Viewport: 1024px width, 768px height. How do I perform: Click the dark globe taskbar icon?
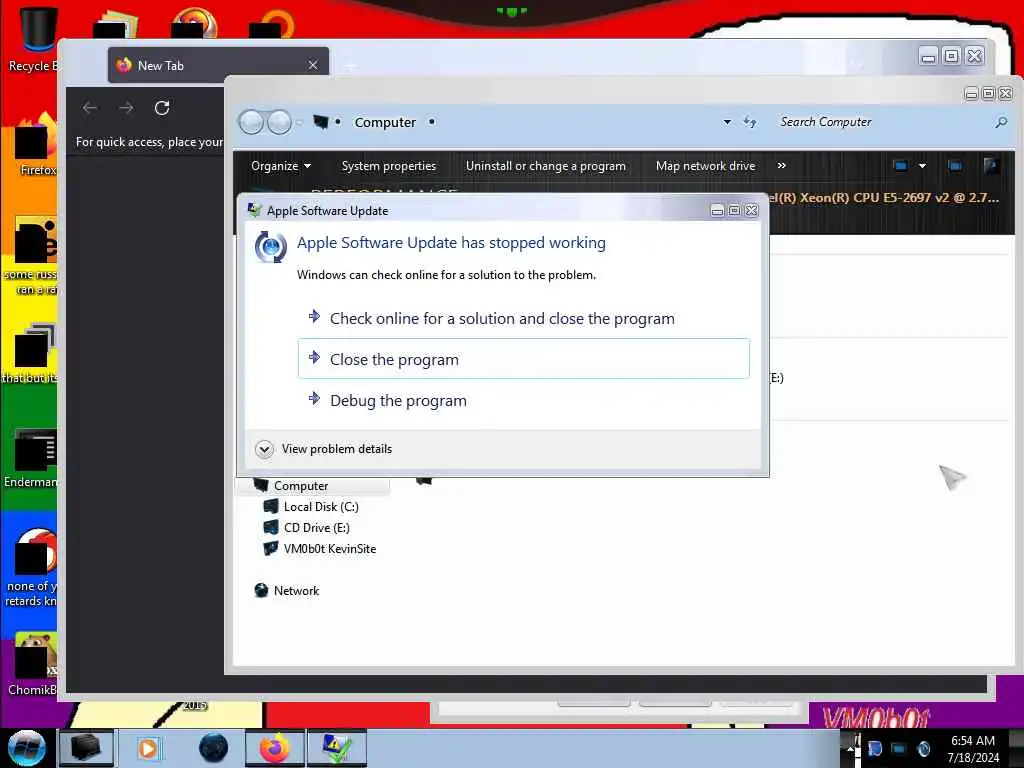pos(214,748)
